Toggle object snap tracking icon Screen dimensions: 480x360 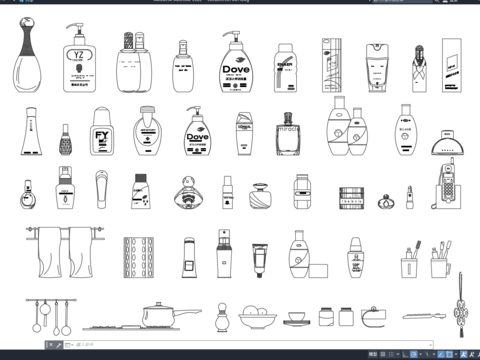pyautogui.click(x=441, y=354)
